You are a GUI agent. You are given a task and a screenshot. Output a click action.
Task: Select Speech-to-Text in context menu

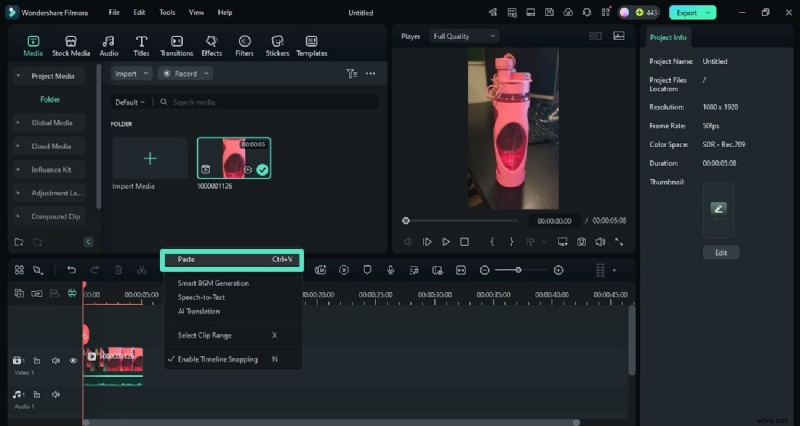pos(201,297)
